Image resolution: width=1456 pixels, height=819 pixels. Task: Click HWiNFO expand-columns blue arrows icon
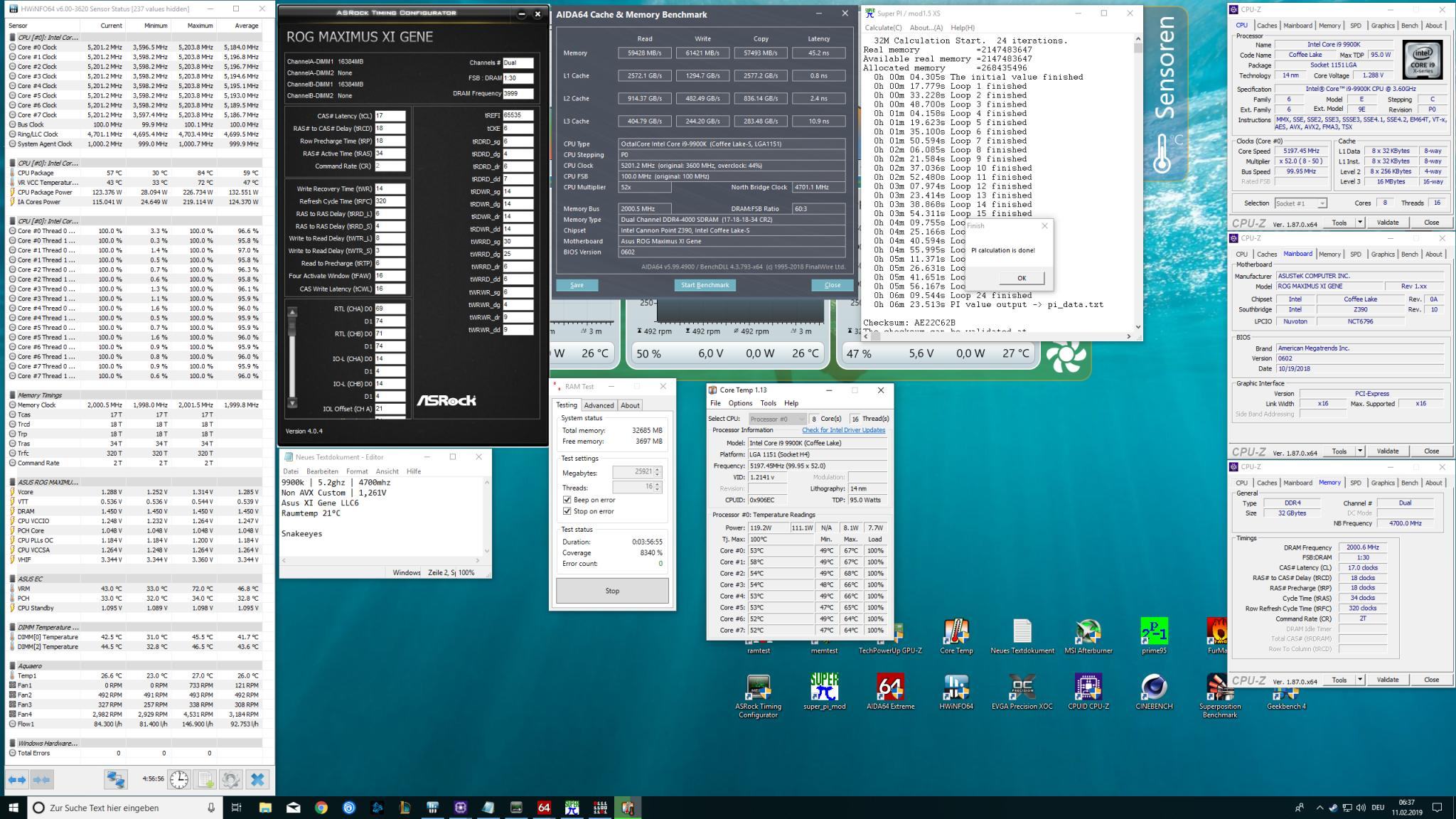click(17, 780)
